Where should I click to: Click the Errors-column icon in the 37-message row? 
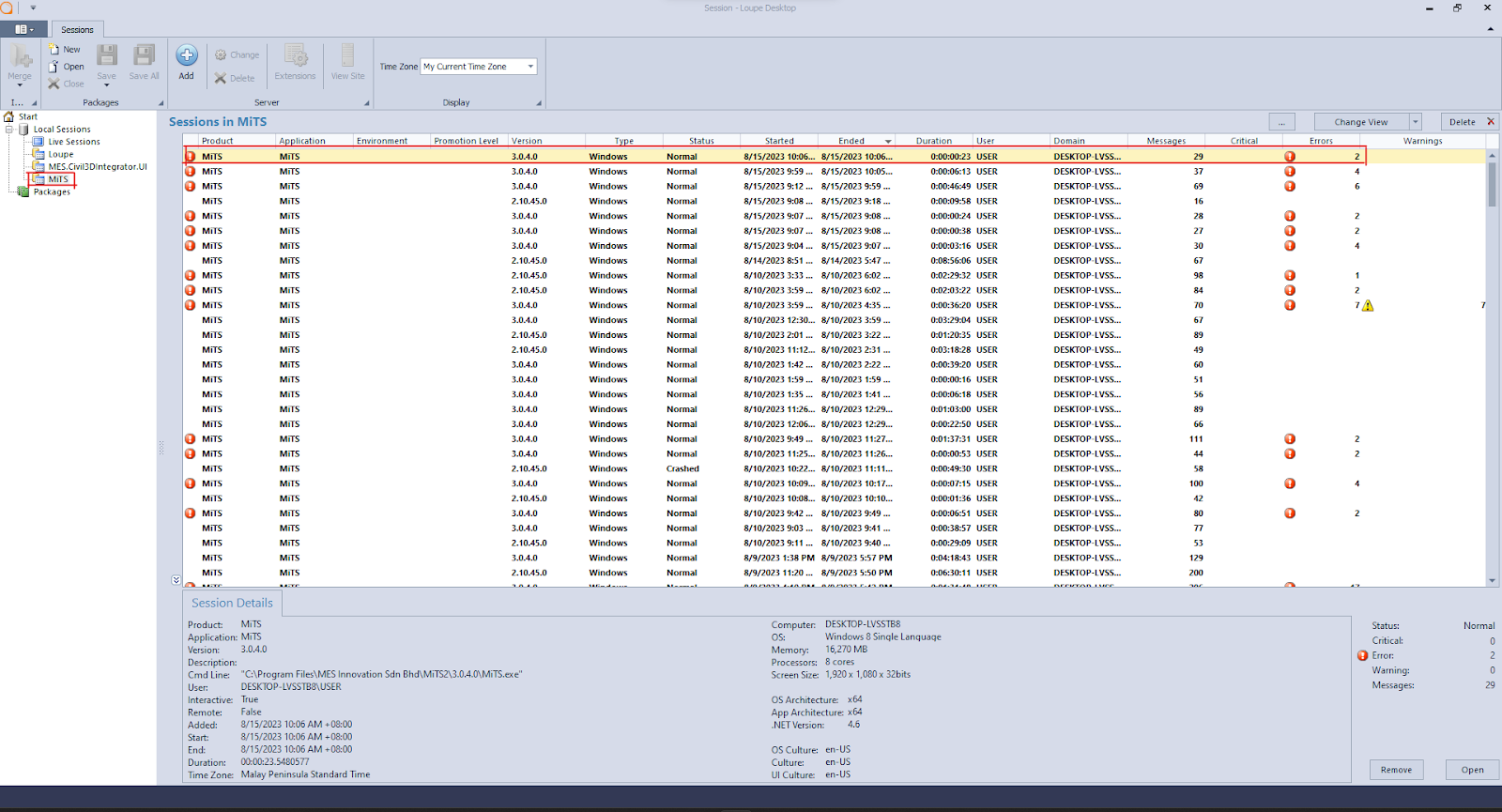click(1290, 172)
